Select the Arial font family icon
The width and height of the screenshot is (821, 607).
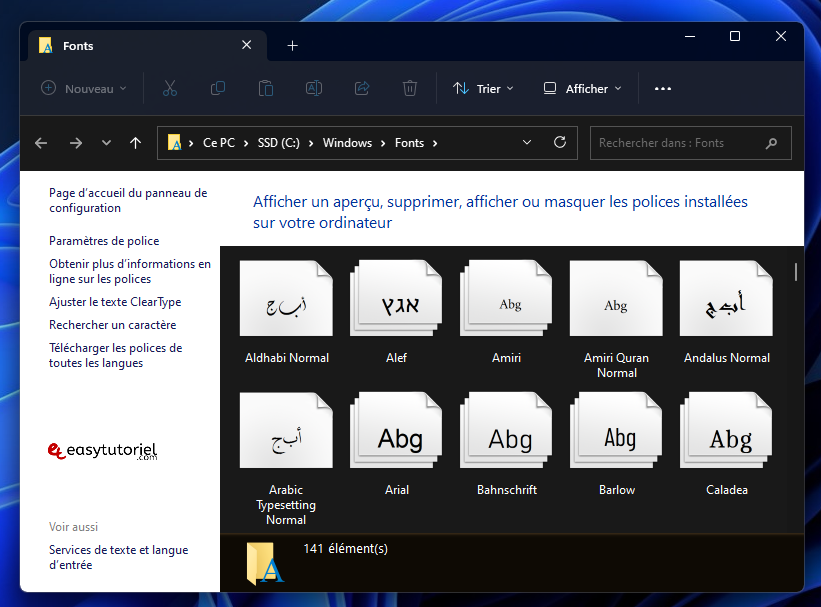coord(396,431)
